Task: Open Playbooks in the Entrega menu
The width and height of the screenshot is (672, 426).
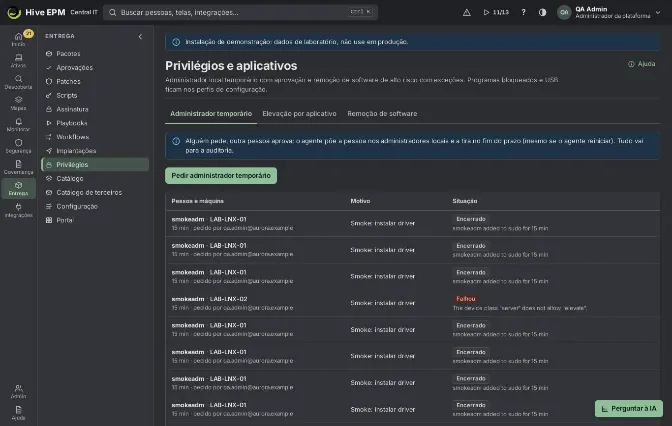Action: 95,123
